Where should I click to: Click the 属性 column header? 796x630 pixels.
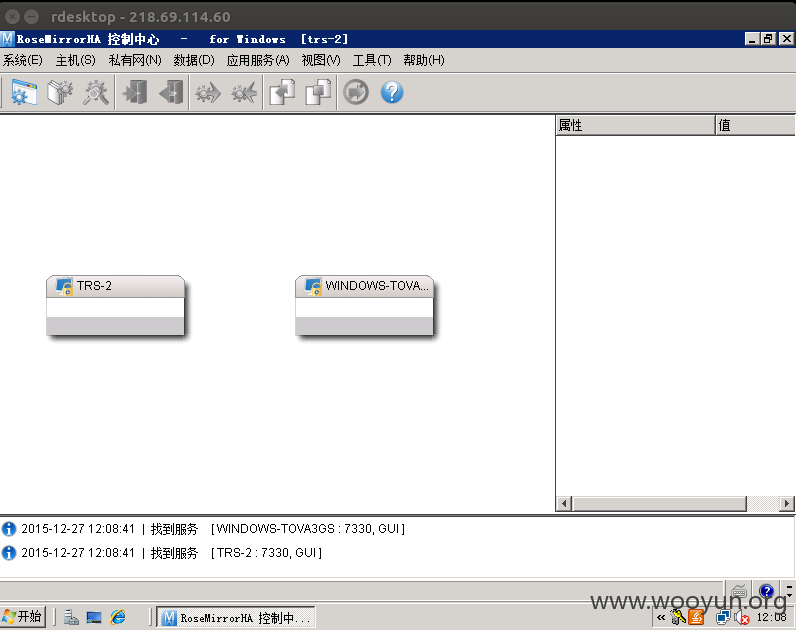tap(636, 125)
